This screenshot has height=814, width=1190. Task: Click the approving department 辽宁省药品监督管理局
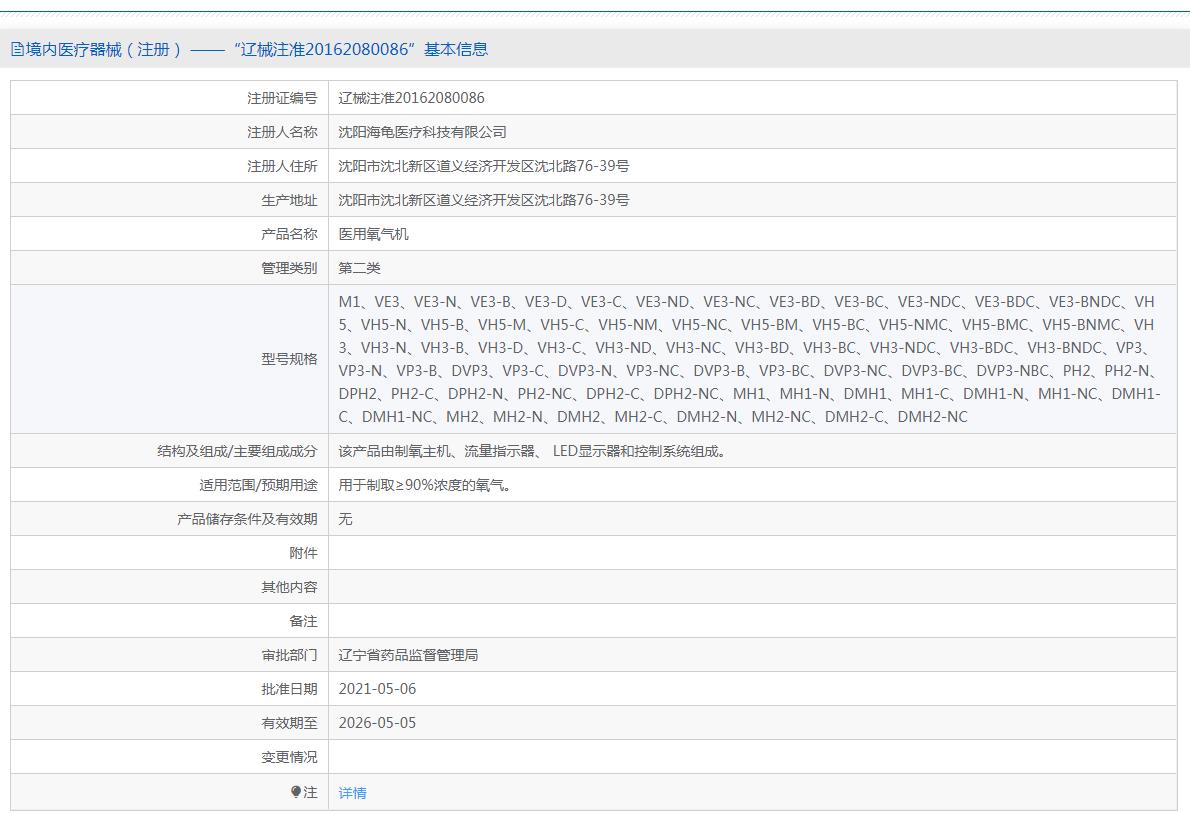click(x=408, y=655)
